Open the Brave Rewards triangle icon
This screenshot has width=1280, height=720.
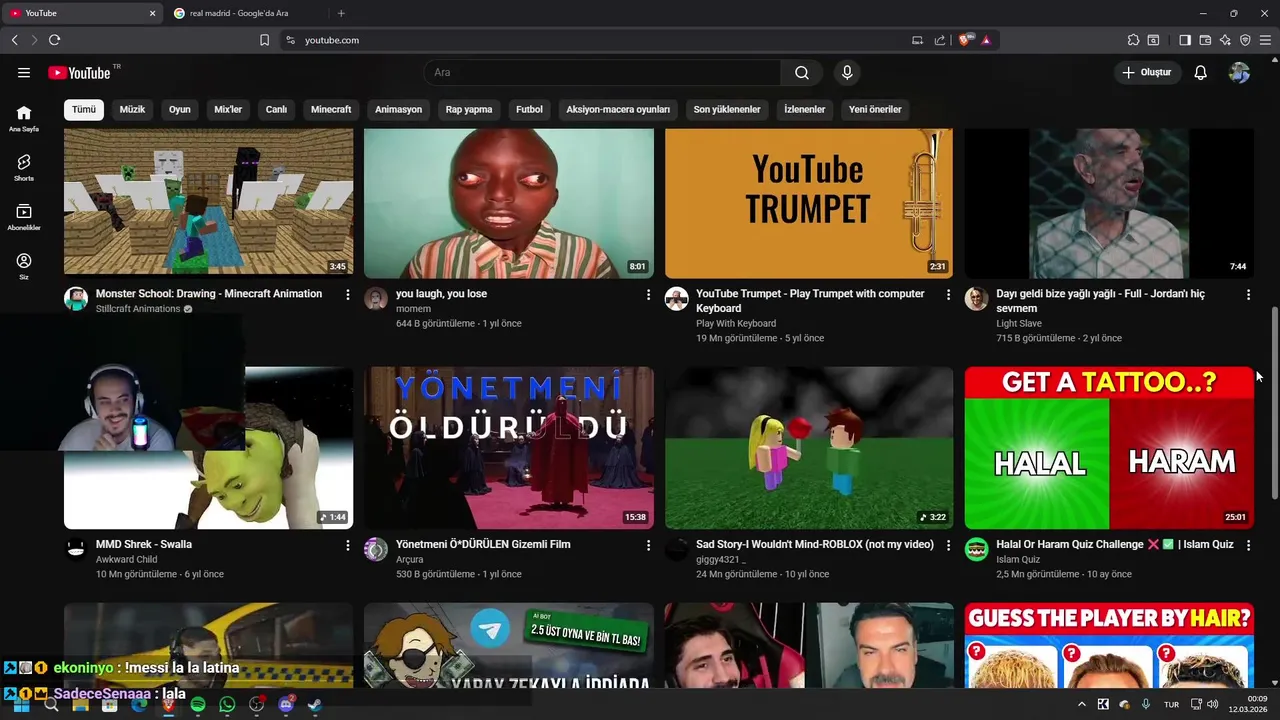click(x=986, y=40)
